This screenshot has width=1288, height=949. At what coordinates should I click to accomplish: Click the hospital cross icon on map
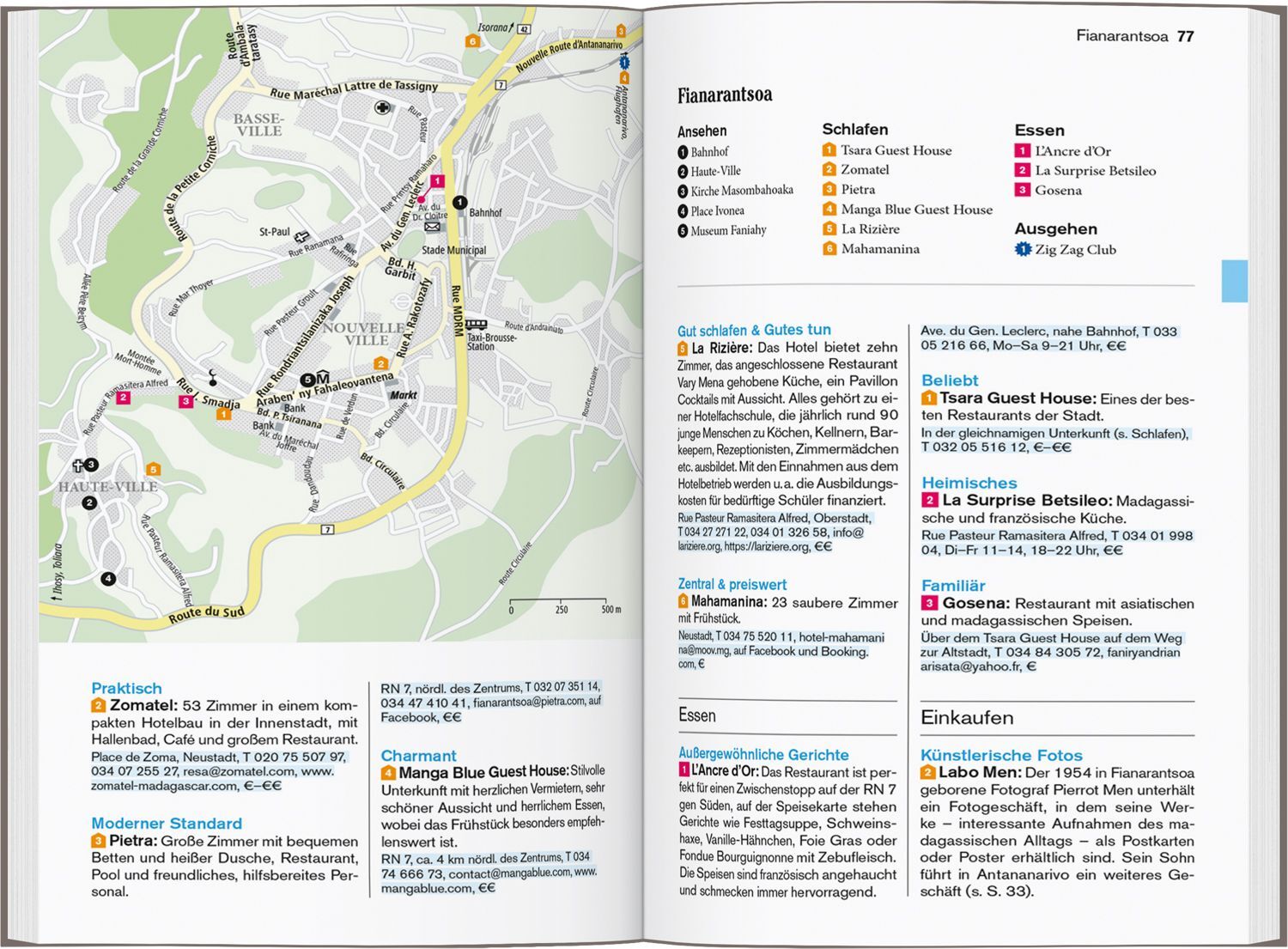382,107
